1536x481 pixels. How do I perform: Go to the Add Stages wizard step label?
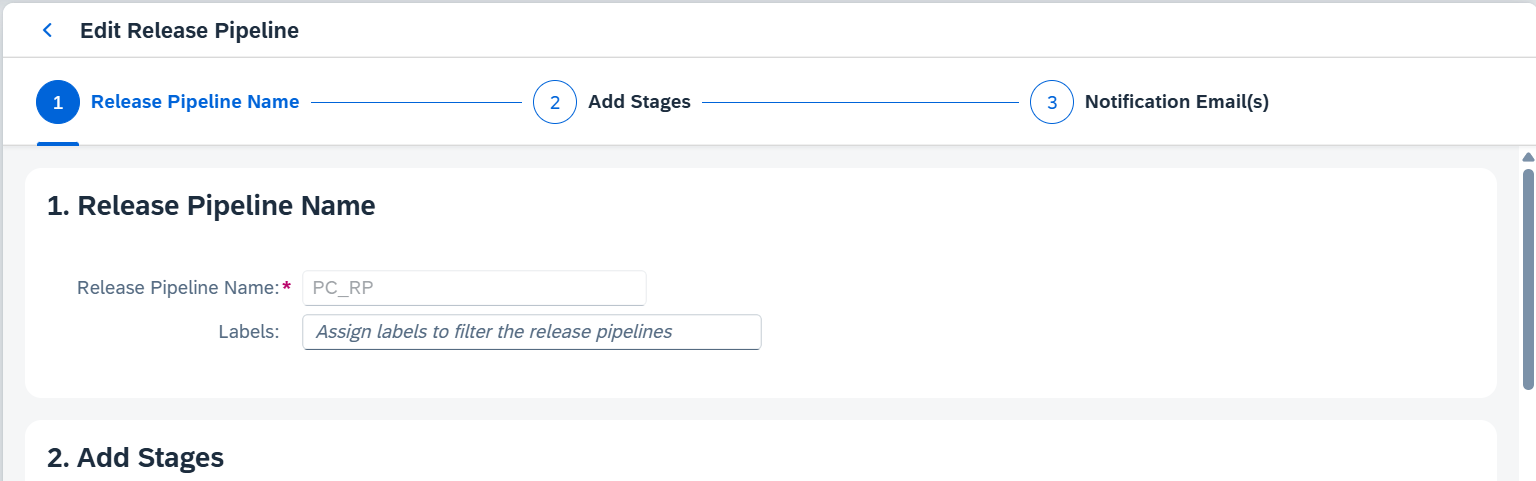click(639, 102)
